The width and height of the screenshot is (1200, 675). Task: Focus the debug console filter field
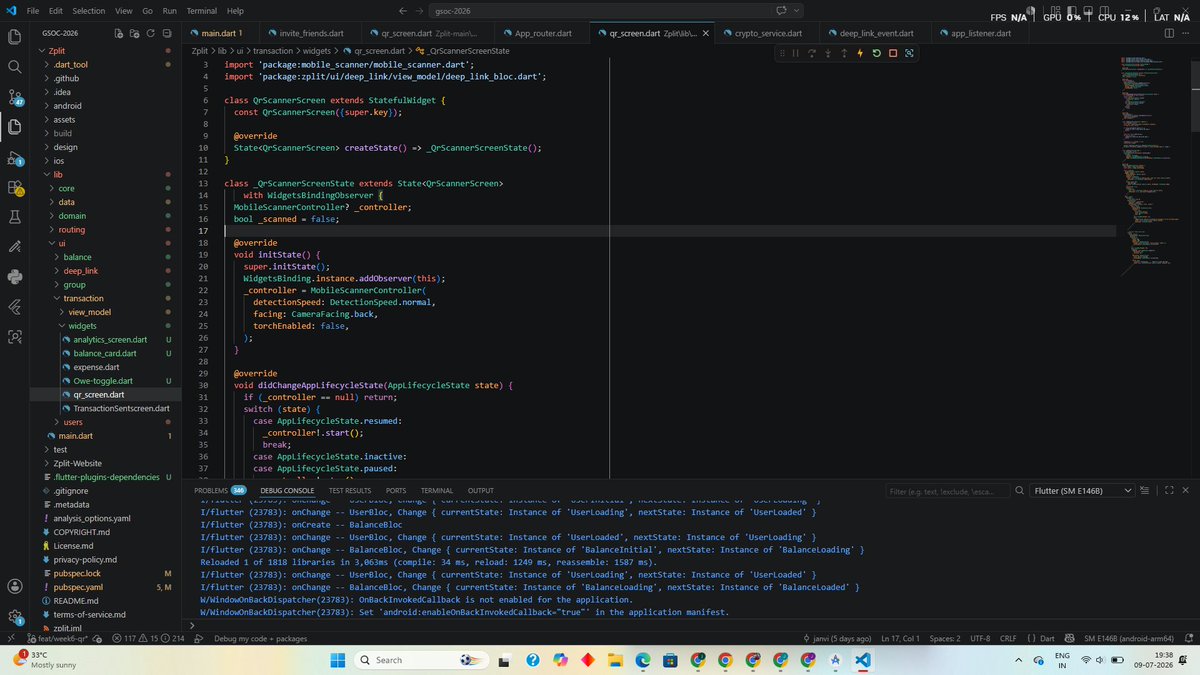[x=948, y=491]
